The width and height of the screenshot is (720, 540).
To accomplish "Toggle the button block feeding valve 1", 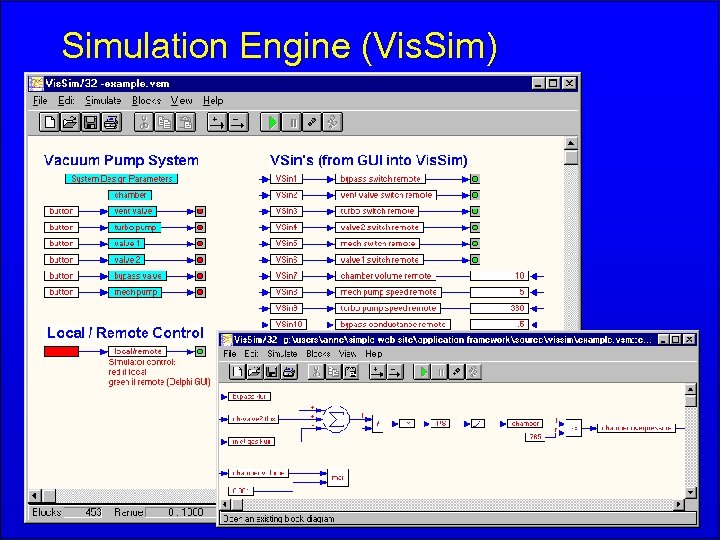I will pos(61,243).
